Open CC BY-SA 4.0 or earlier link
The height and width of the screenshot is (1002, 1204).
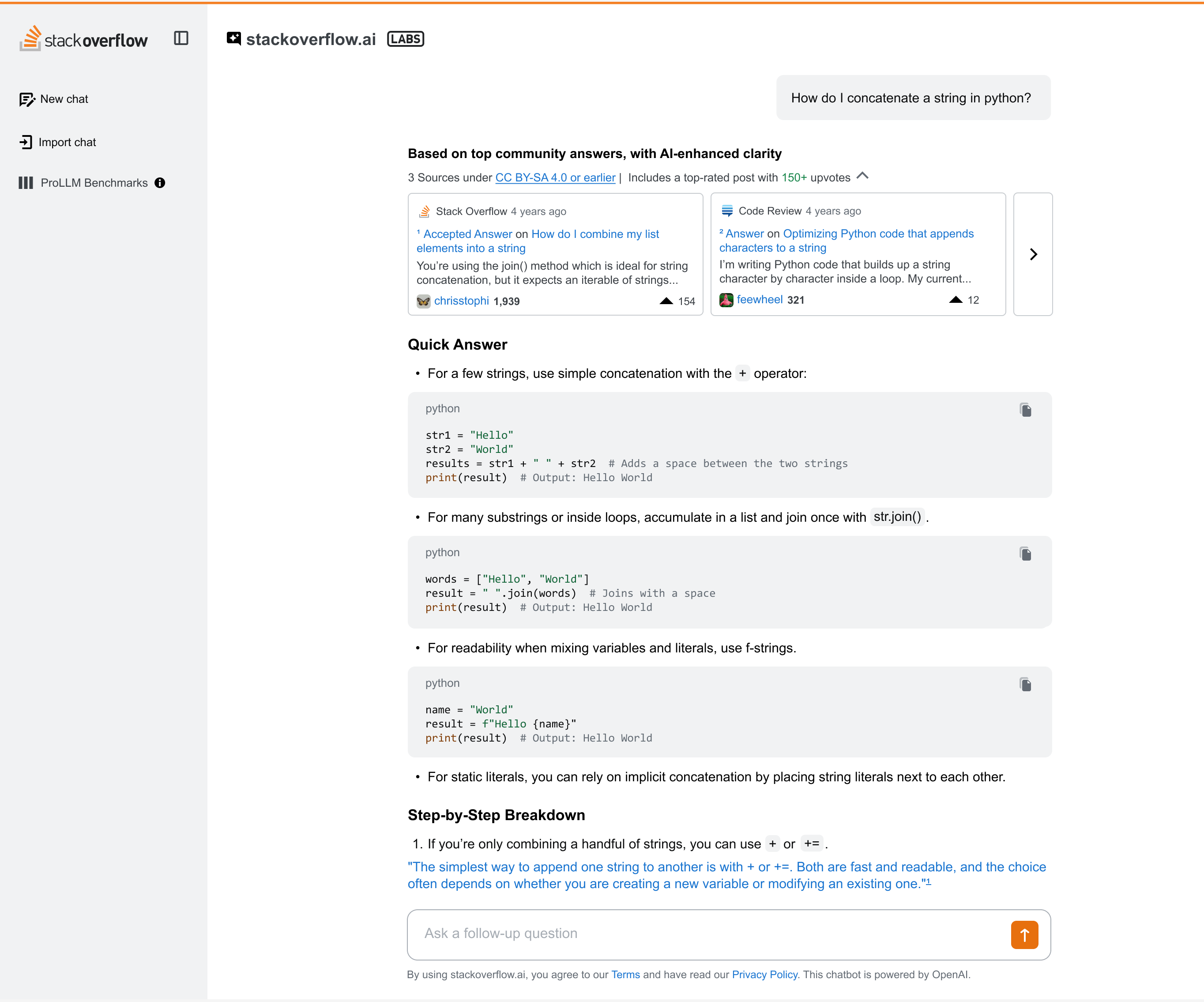pos(554,178)
